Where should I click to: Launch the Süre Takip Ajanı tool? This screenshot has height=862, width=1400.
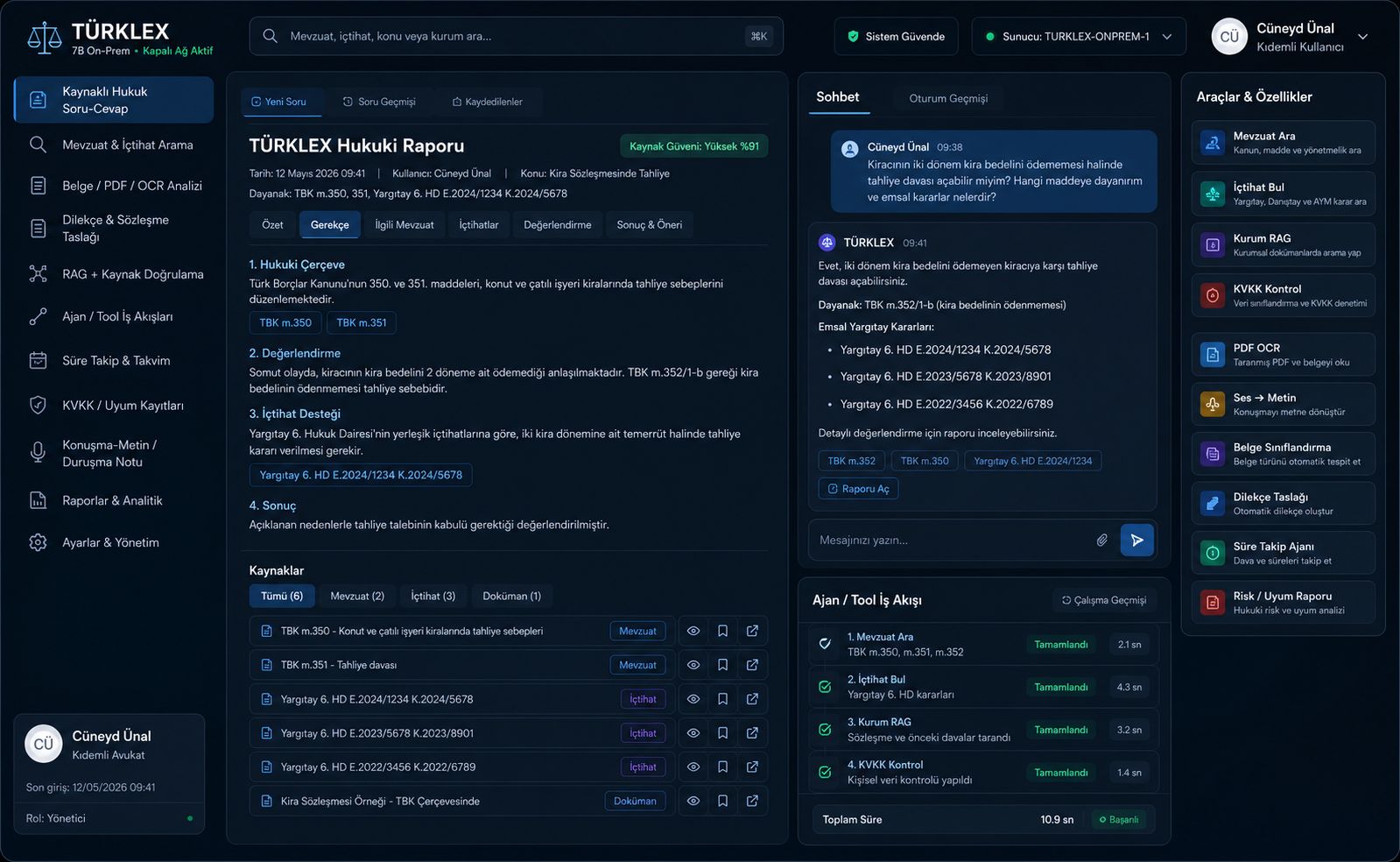pyautogui.click(x=1283, y=553)
